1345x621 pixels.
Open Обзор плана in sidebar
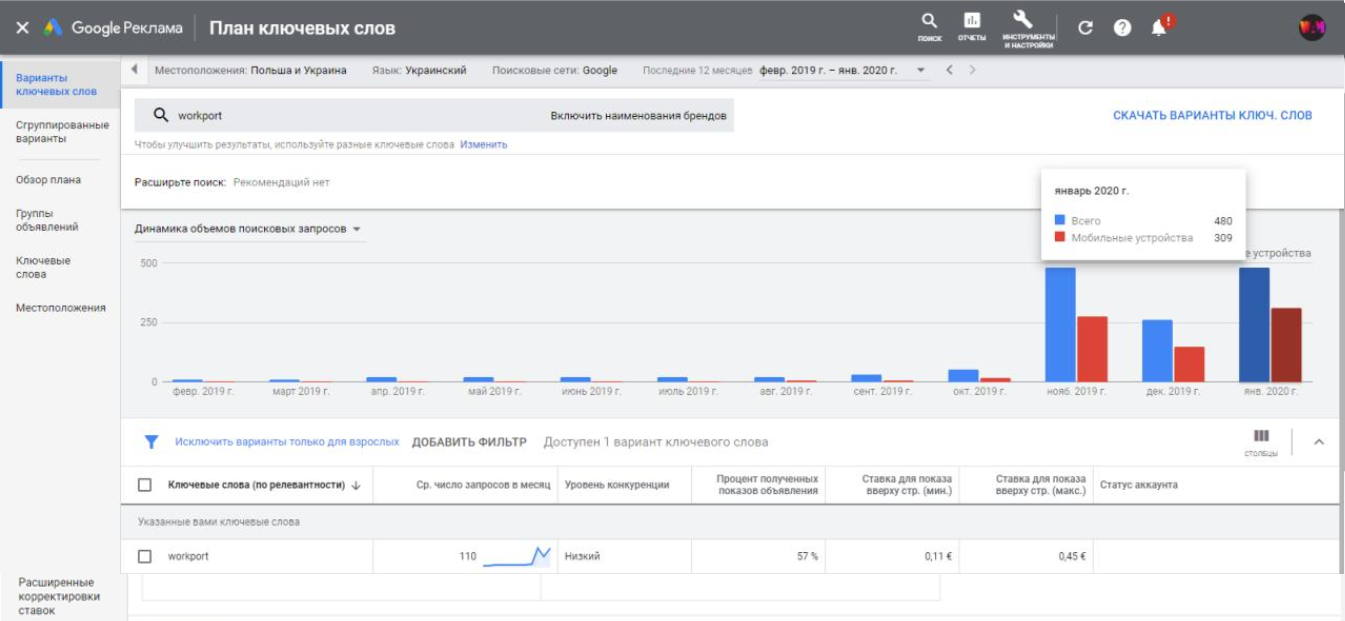click(x=48, y=180)
